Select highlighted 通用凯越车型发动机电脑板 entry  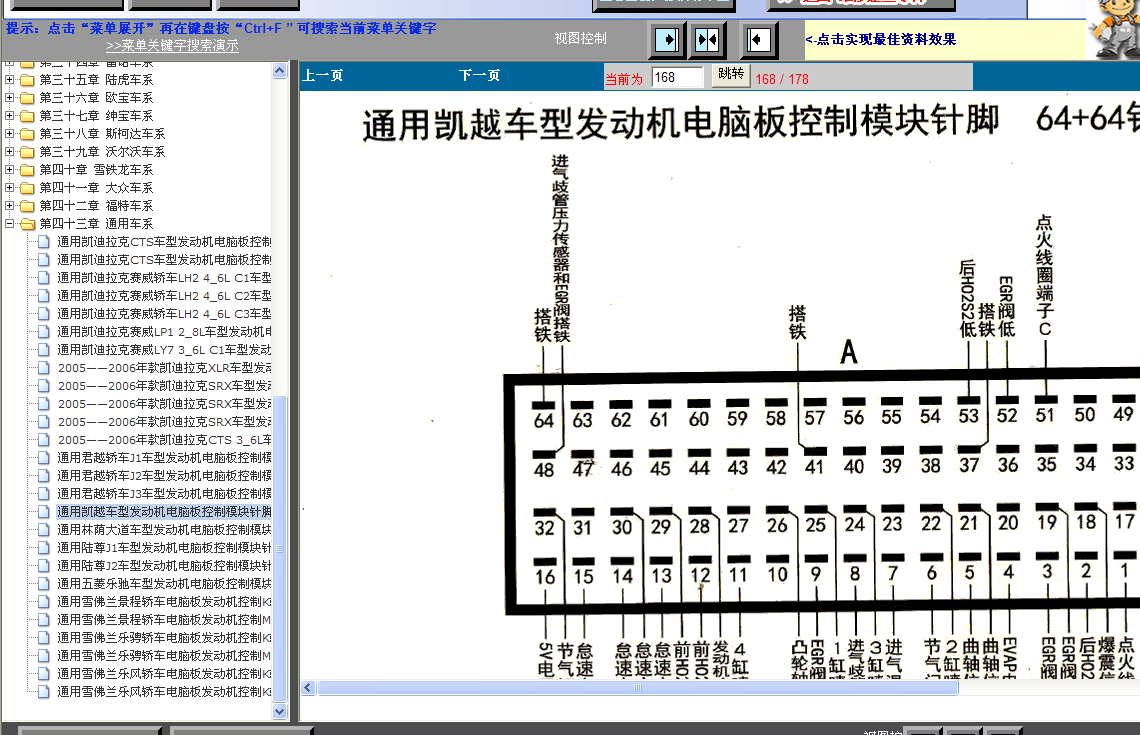pyautogui.click(x=164, y=512)
